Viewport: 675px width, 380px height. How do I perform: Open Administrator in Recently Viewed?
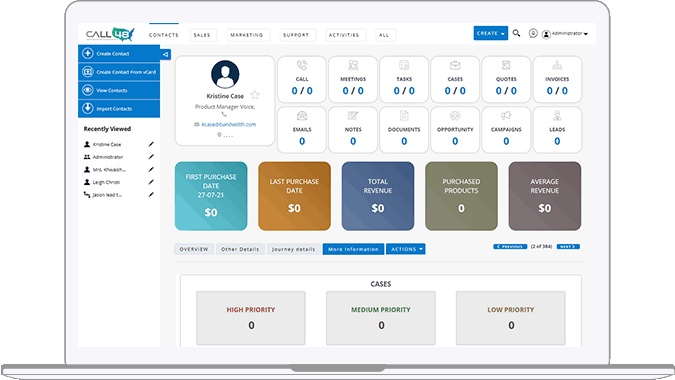(108, 157)
